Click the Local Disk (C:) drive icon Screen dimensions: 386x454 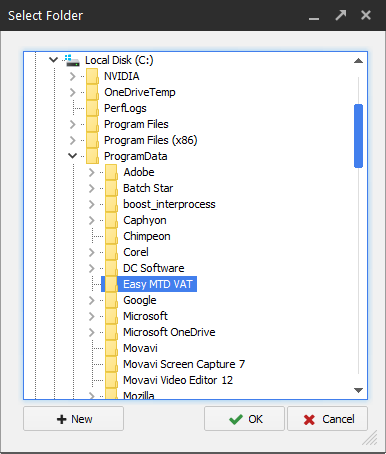pos(72,60)
